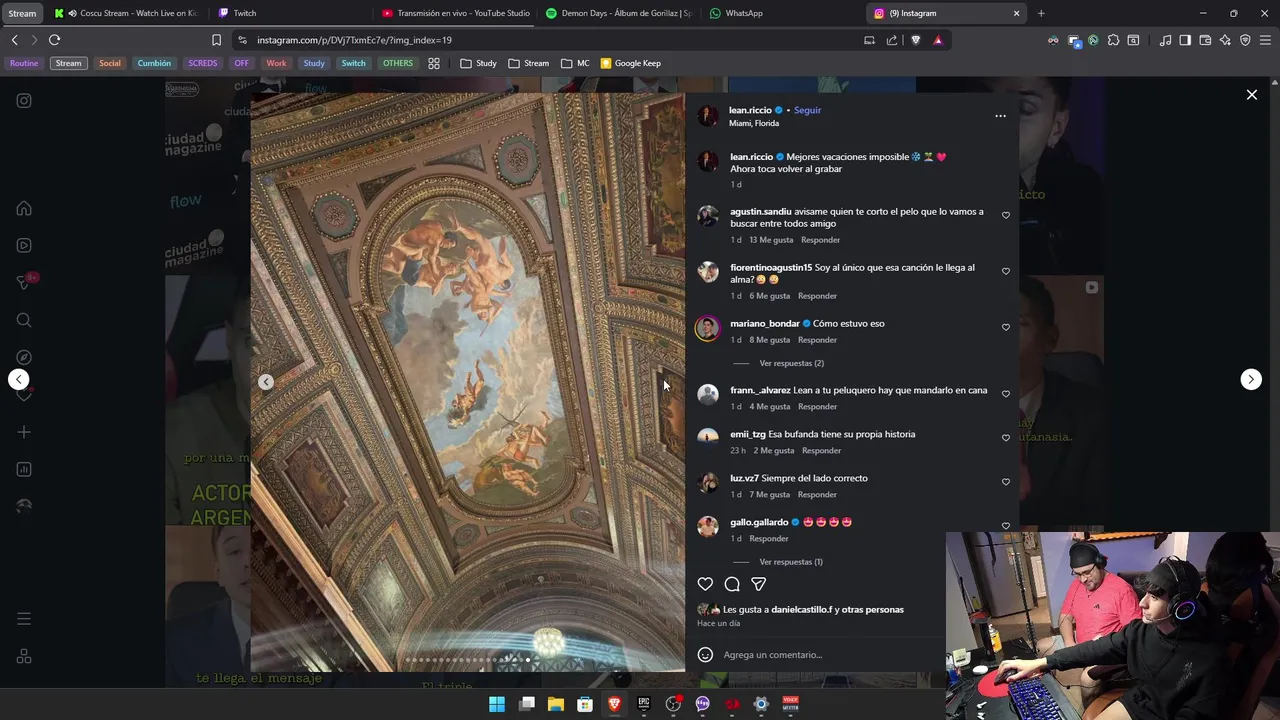Close the post viewer with X
This screenshot has width=1280, height=720.
1251,95
